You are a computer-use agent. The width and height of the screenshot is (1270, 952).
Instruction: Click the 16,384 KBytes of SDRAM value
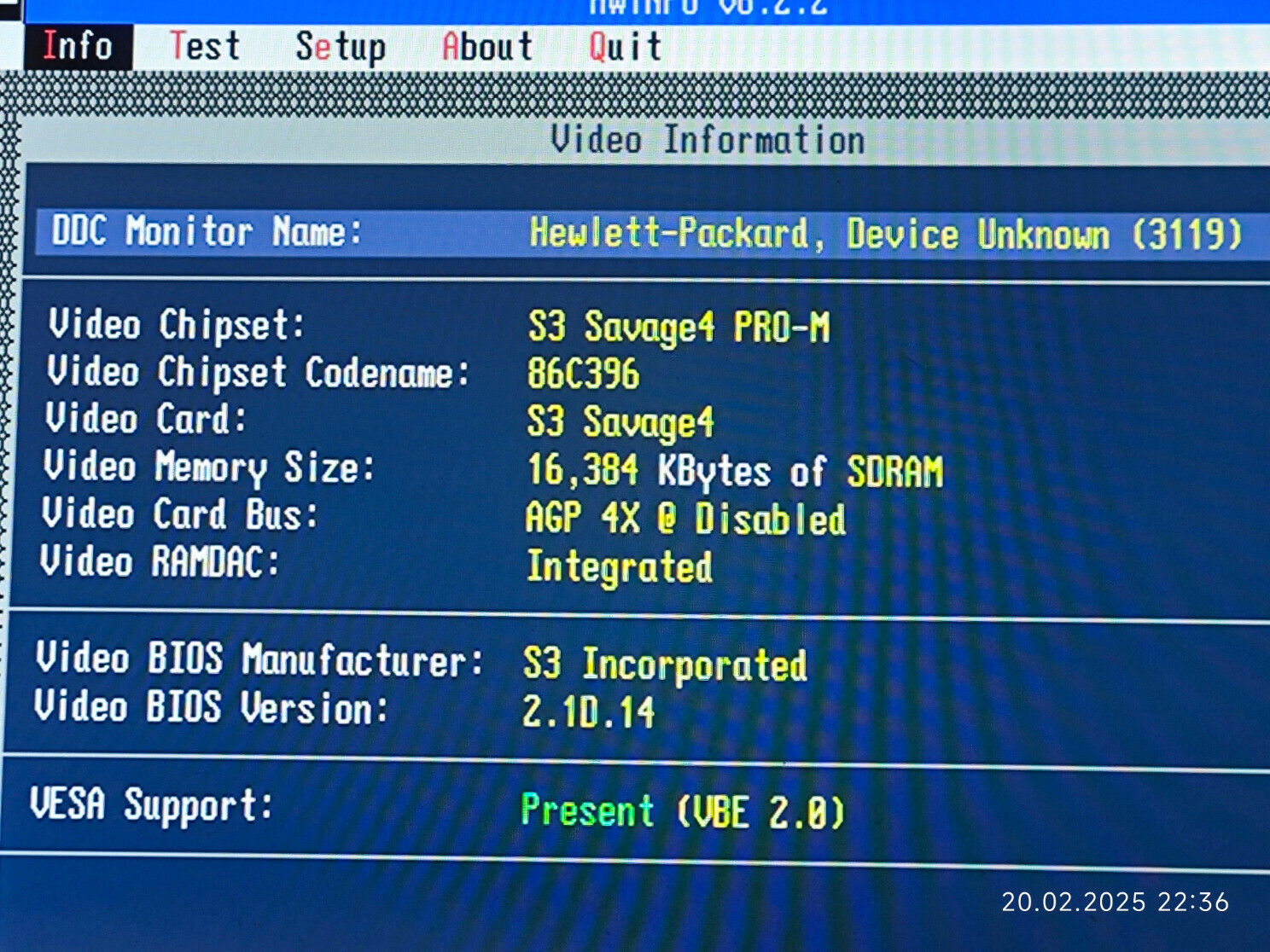(x=735, y=471)
